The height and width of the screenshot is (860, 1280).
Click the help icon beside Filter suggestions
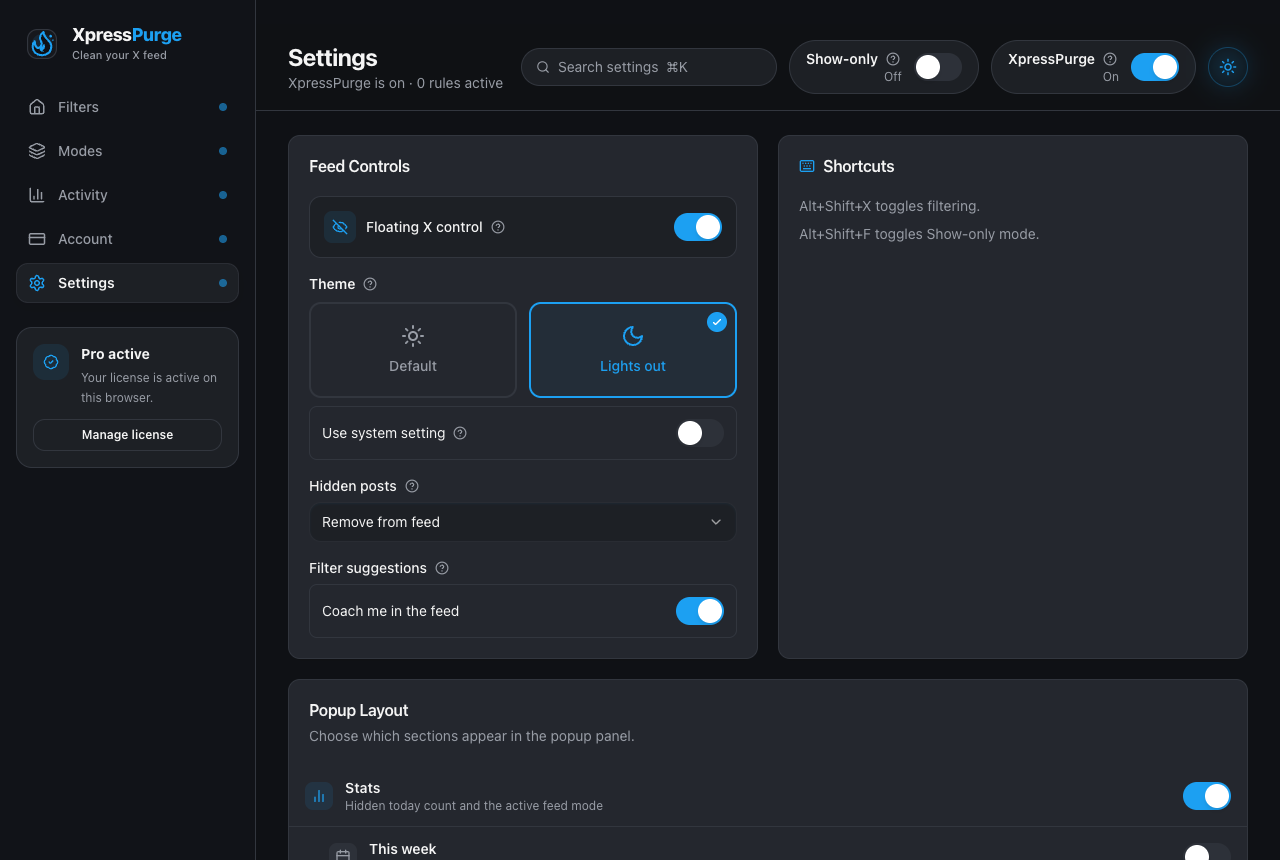pos(442,568)
